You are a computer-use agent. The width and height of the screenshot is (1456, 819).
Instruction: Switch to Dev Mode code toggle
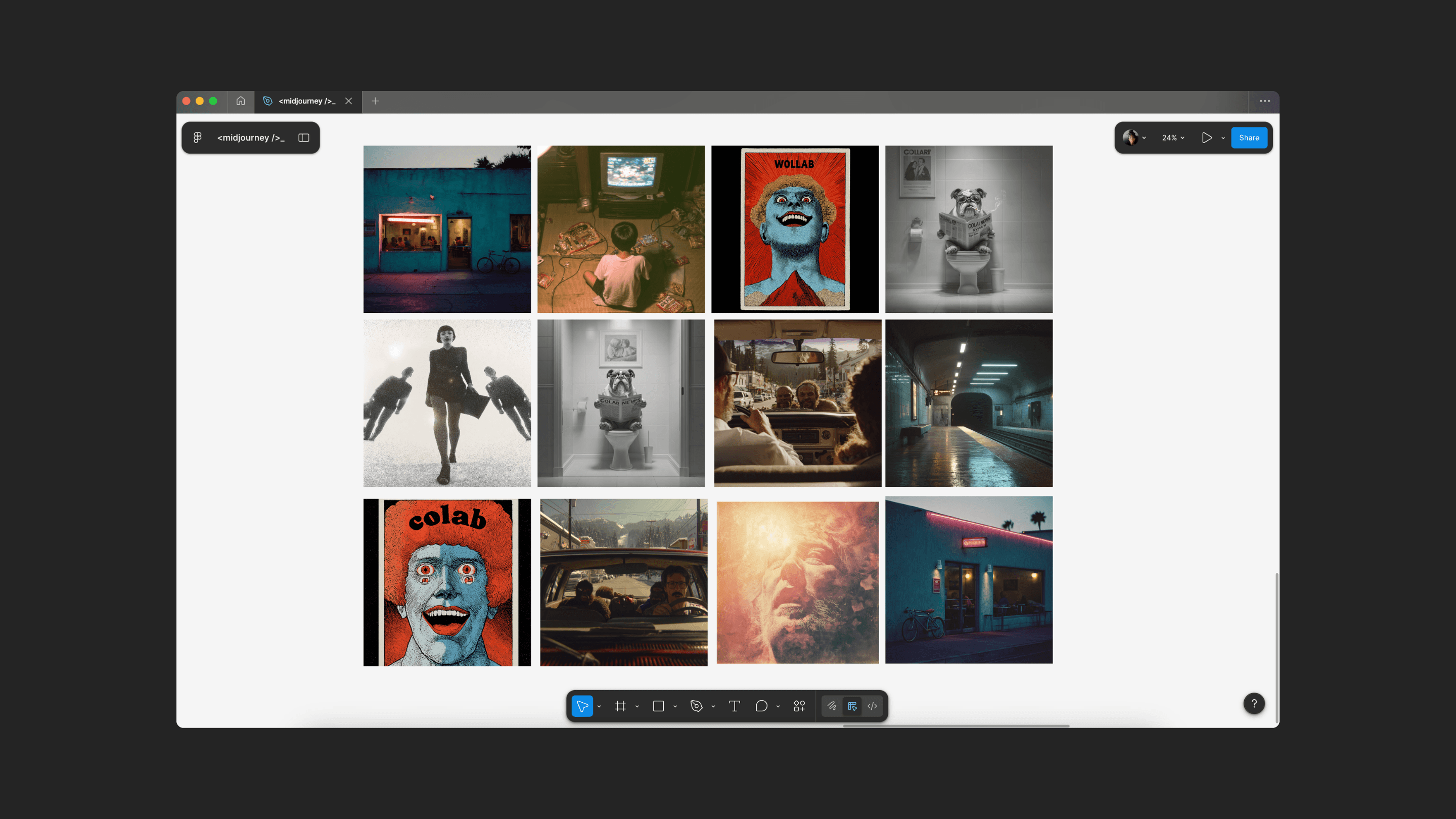click(x=872, y=706)
